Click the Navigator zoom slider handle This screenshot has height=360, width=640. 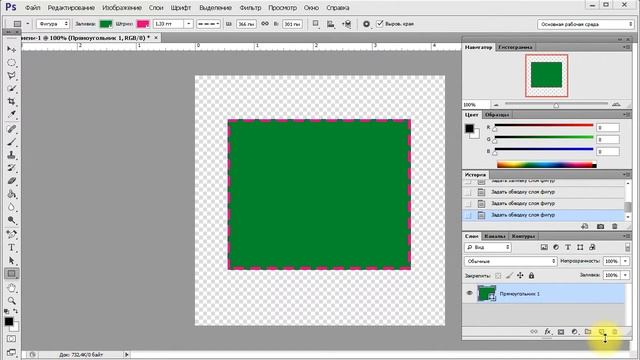tap(556, 105)
